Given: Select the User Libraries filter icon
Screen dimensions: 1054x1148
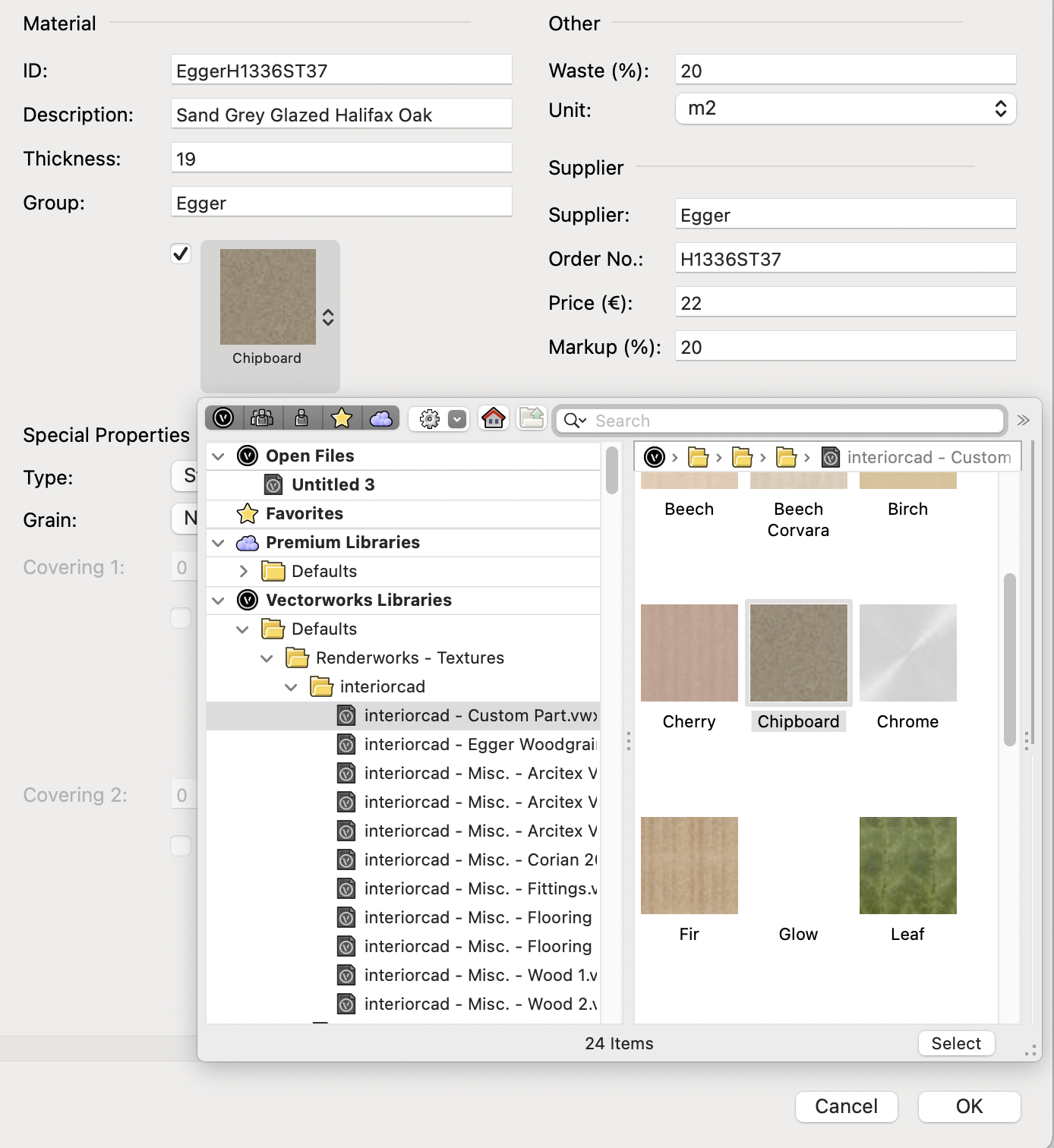Looking at the screenshot, I should tap(301, 418).
